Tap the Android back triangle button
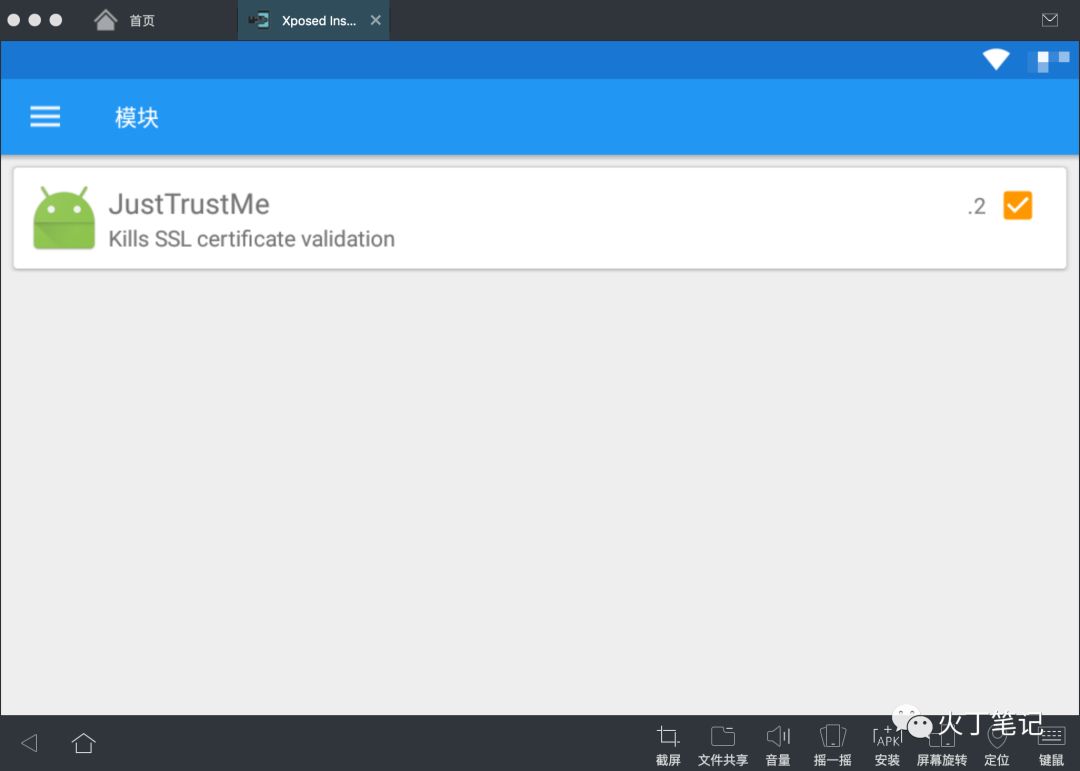 (30, 743)
